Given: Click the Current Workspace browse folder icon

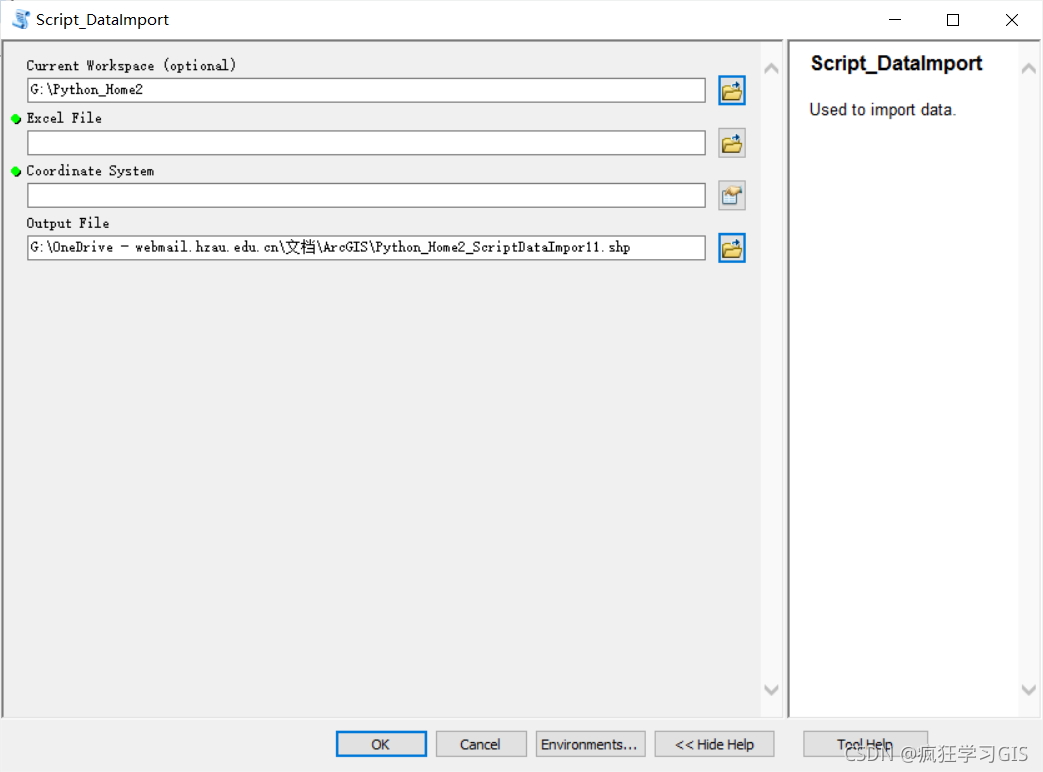Looking at the screenshot, I should pos(732,91).
